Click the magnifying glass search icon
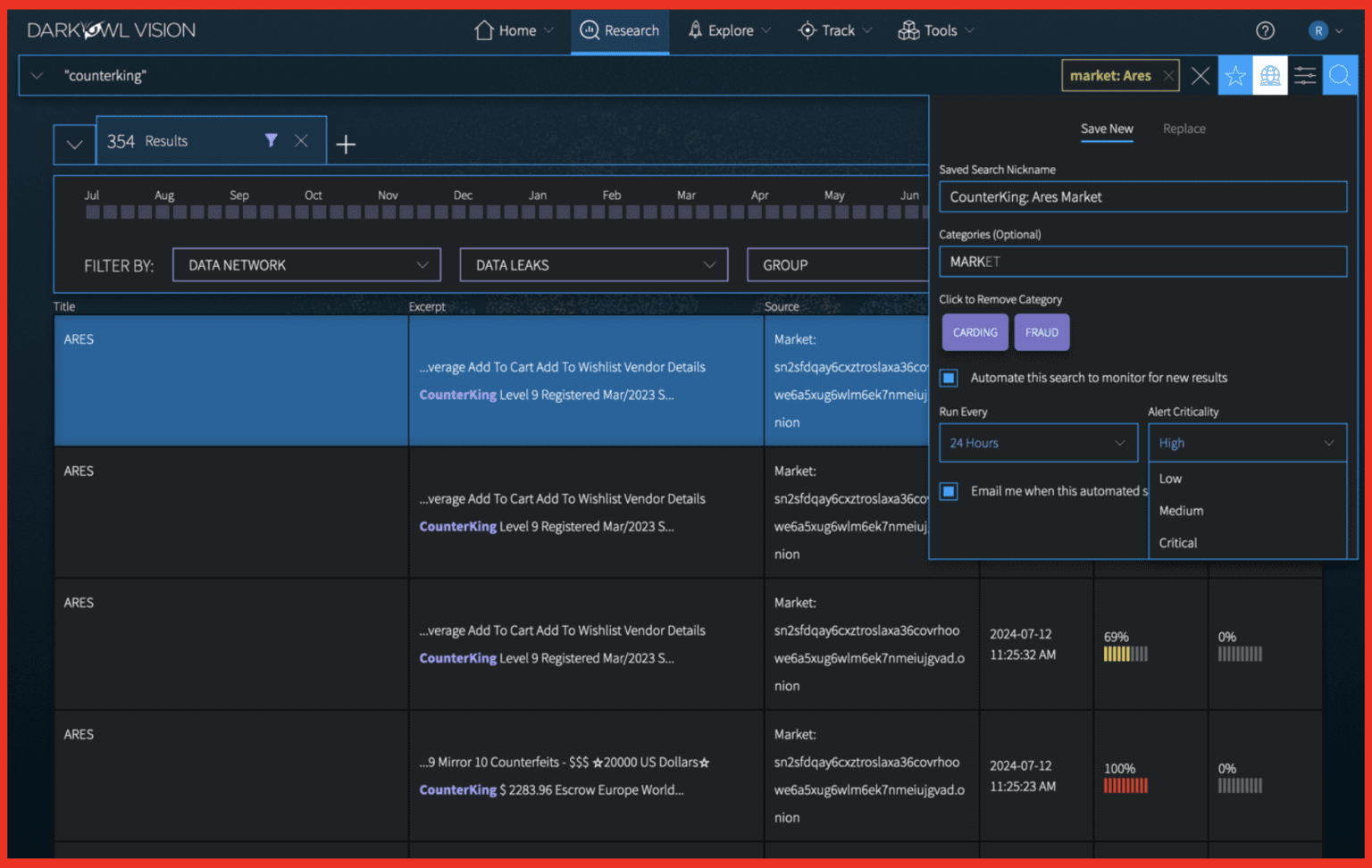This screenshot has height=868, width=1372. (x=1340, y=75)
